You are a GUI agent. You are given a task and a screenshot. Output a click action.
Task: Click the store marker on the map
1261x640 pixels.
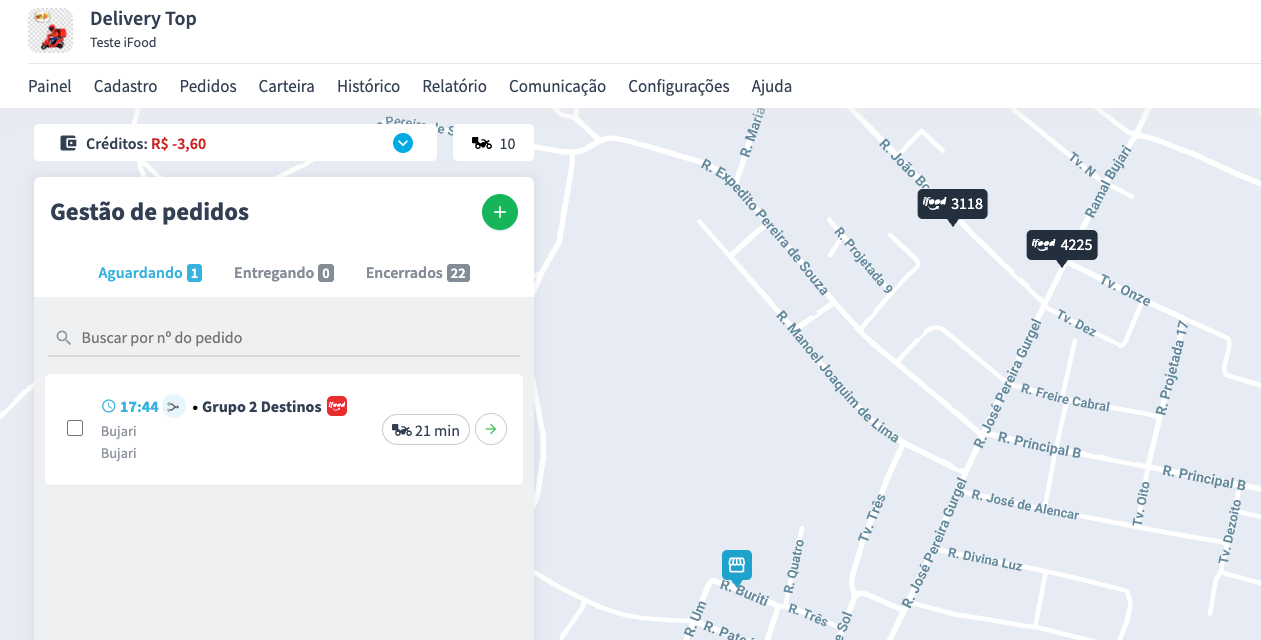coord(737,565)
